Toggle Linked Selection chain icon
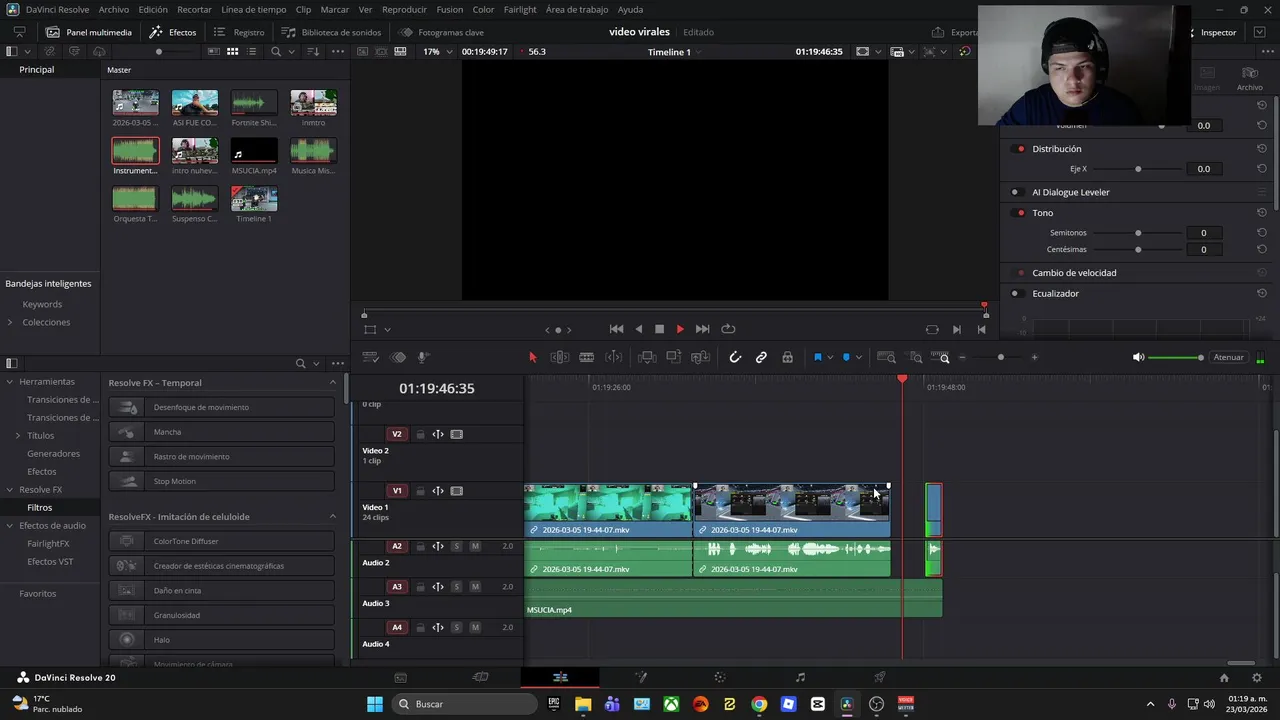 (x=761, y=357)
